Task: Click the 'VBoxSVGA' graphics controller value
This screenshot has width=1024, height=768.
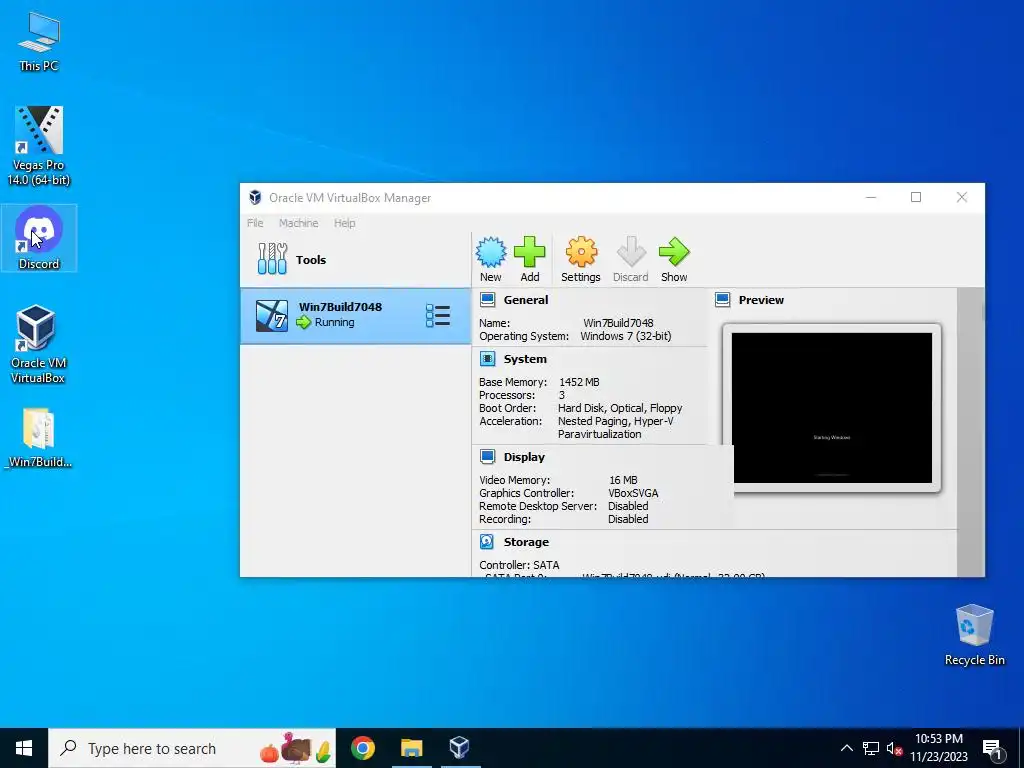Action: tap(633, 493)
